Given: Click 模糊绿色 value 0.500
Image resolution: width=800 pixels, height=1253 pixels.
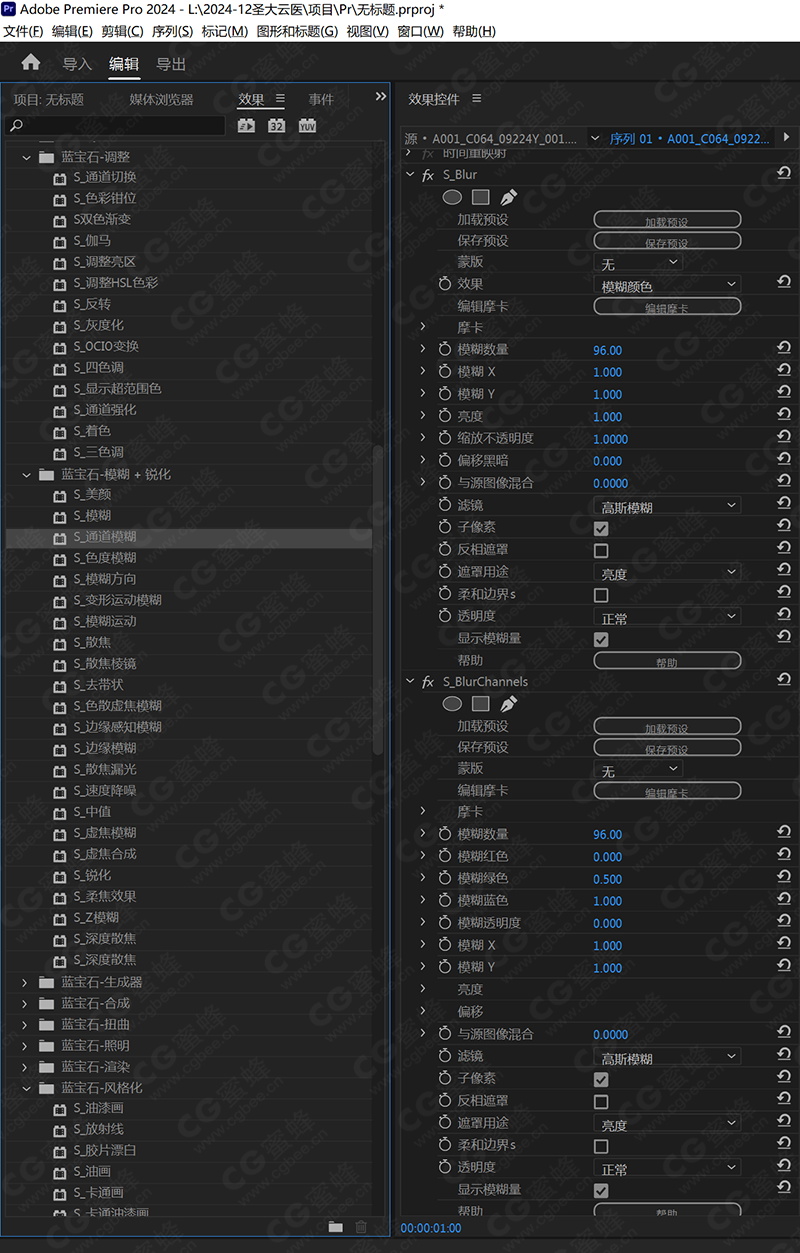Looking at the screenshot, I should 607,879.
